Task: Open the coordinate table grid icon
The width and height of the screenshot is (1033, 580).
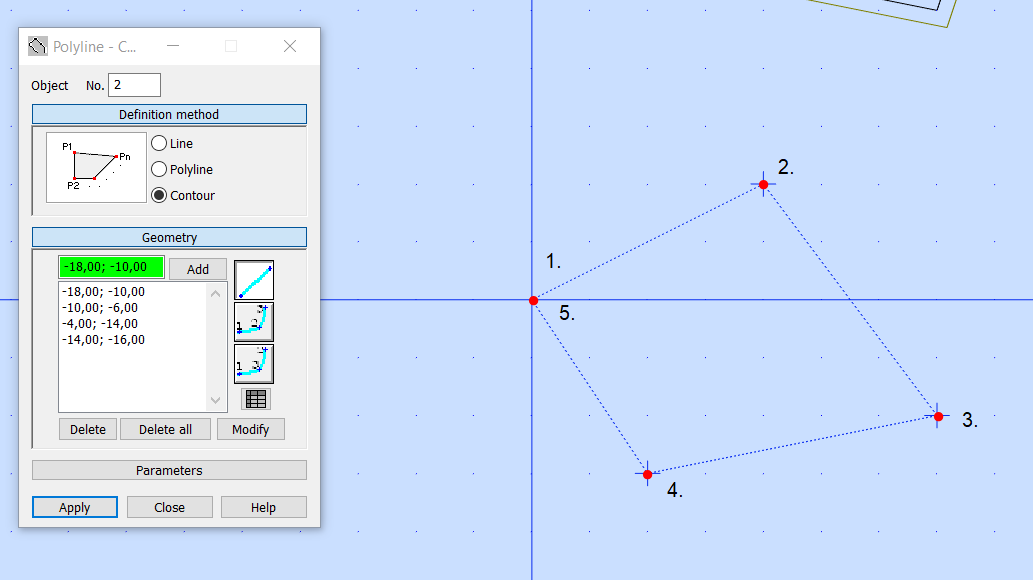Action: click(x=253, y=398)
